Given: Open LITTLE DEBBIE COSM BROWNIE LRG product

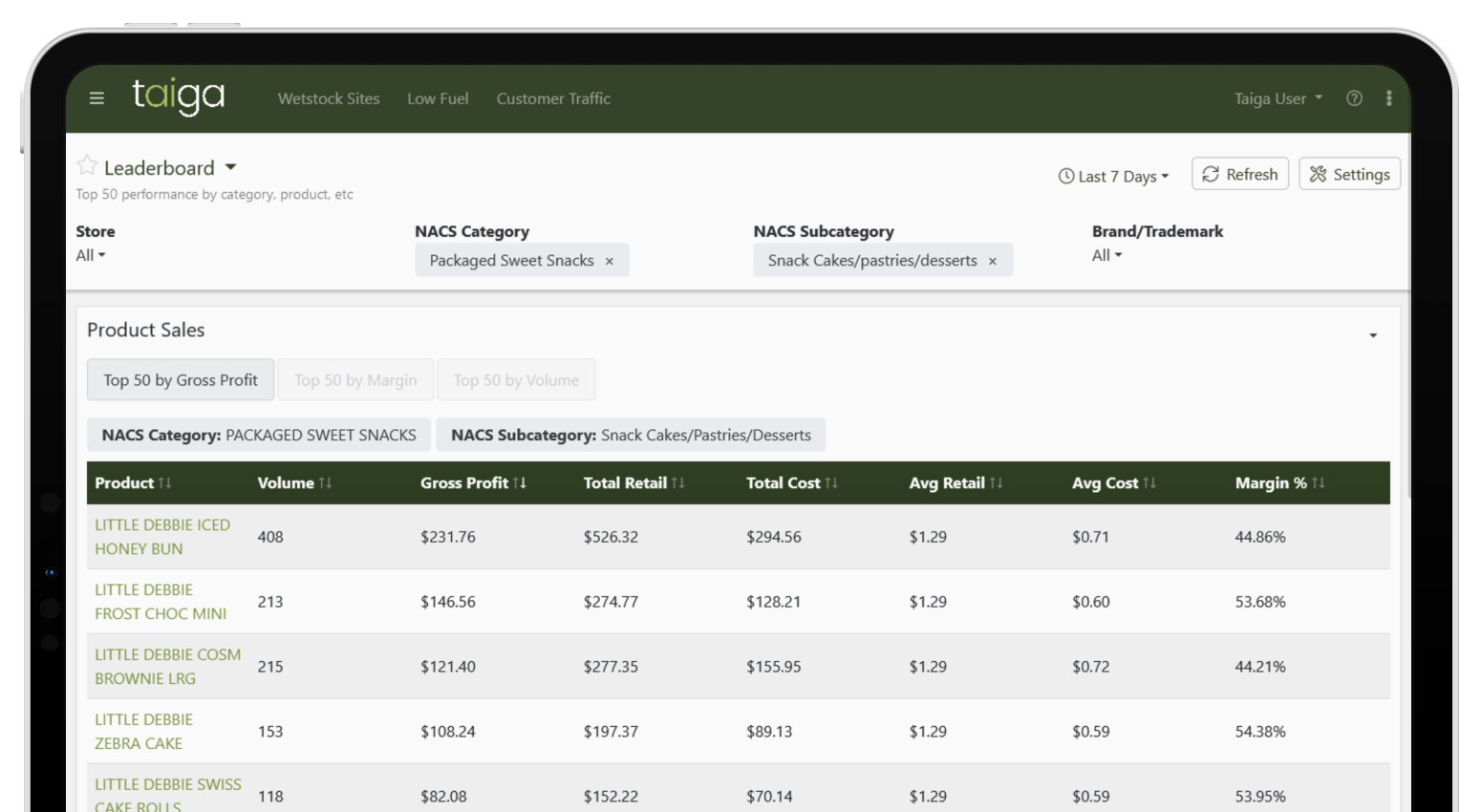Looking at the screenshot, I should point(167,667).
